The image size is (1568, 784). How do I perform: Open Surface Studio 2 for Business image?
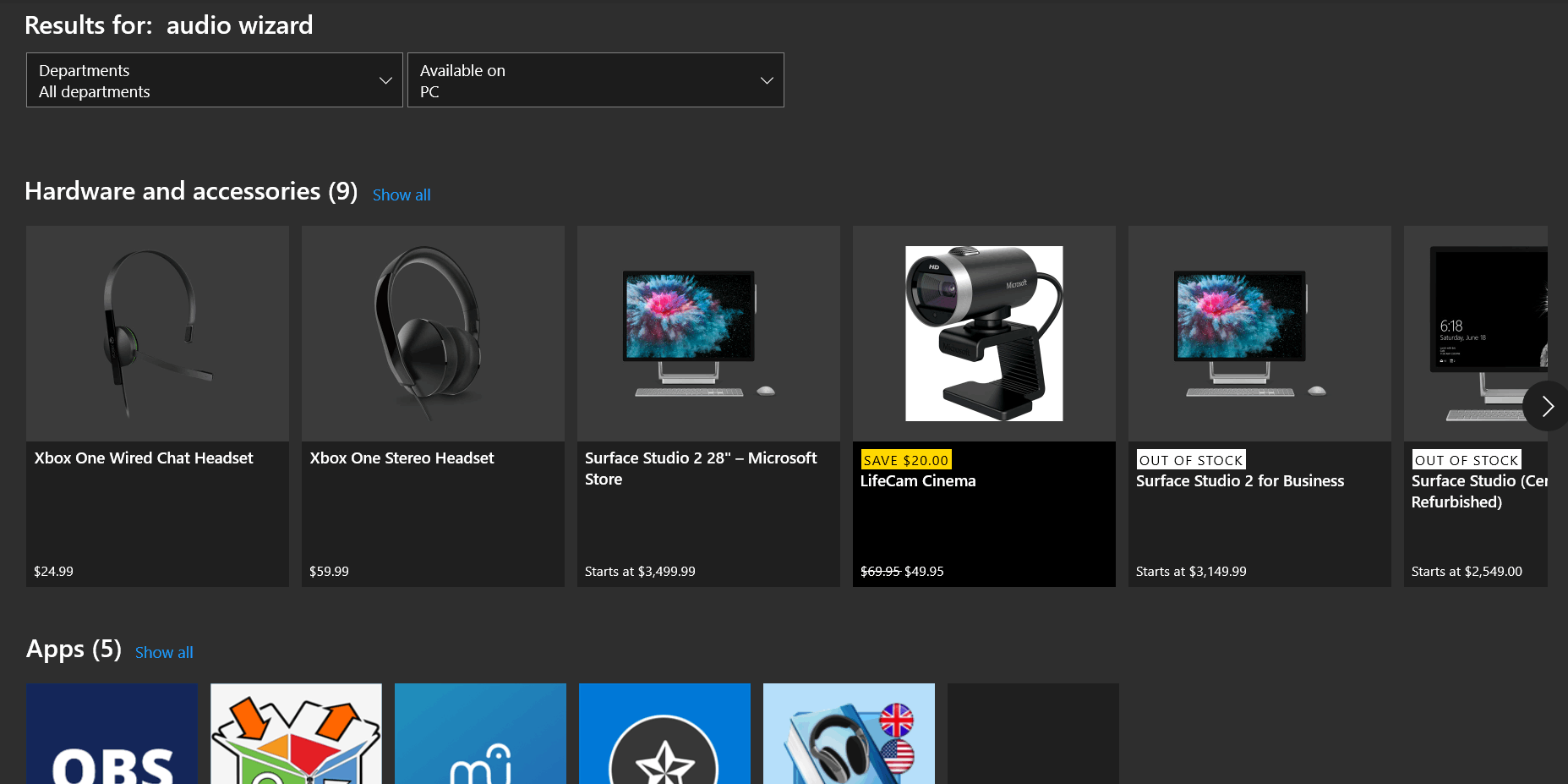[1259, 333]
